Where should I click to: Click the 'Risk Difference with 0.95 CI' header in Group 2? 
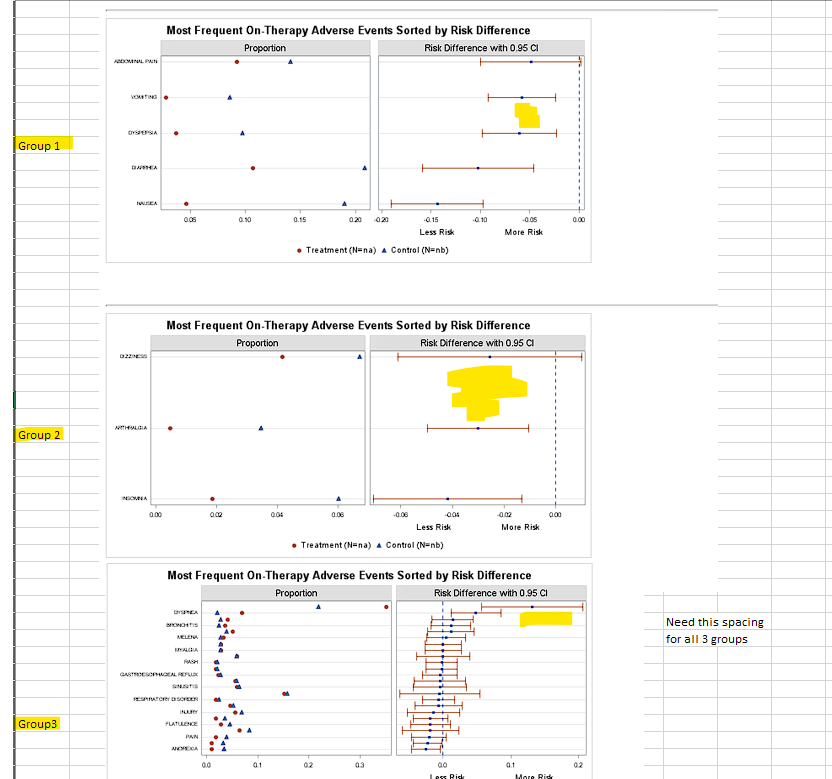(477, 342)
